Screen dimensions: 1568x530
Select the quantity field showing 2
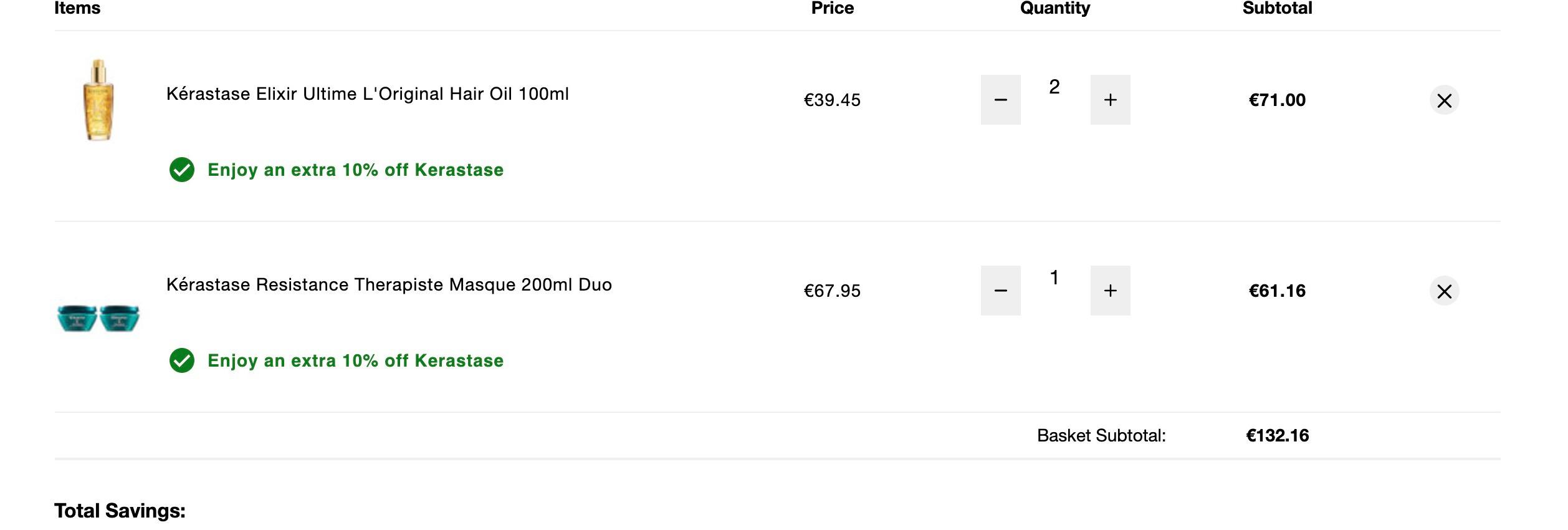(x=1054, y=87)
